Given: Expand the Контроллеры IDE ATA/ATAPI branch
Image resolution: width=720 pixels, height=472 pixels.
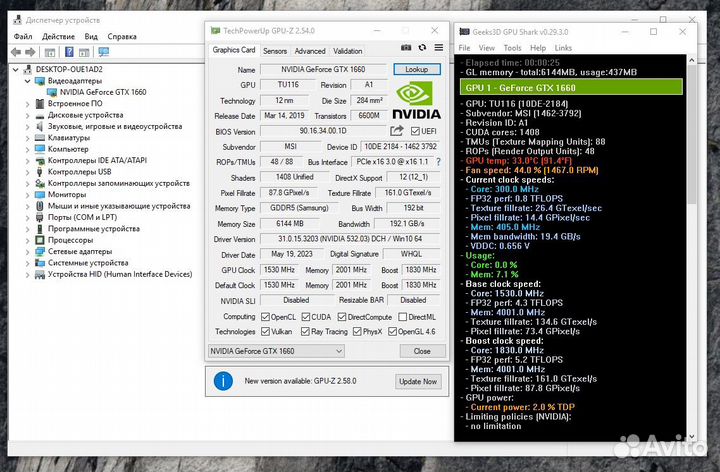Looking at the screenshot, I should click(x=28, y=161).
